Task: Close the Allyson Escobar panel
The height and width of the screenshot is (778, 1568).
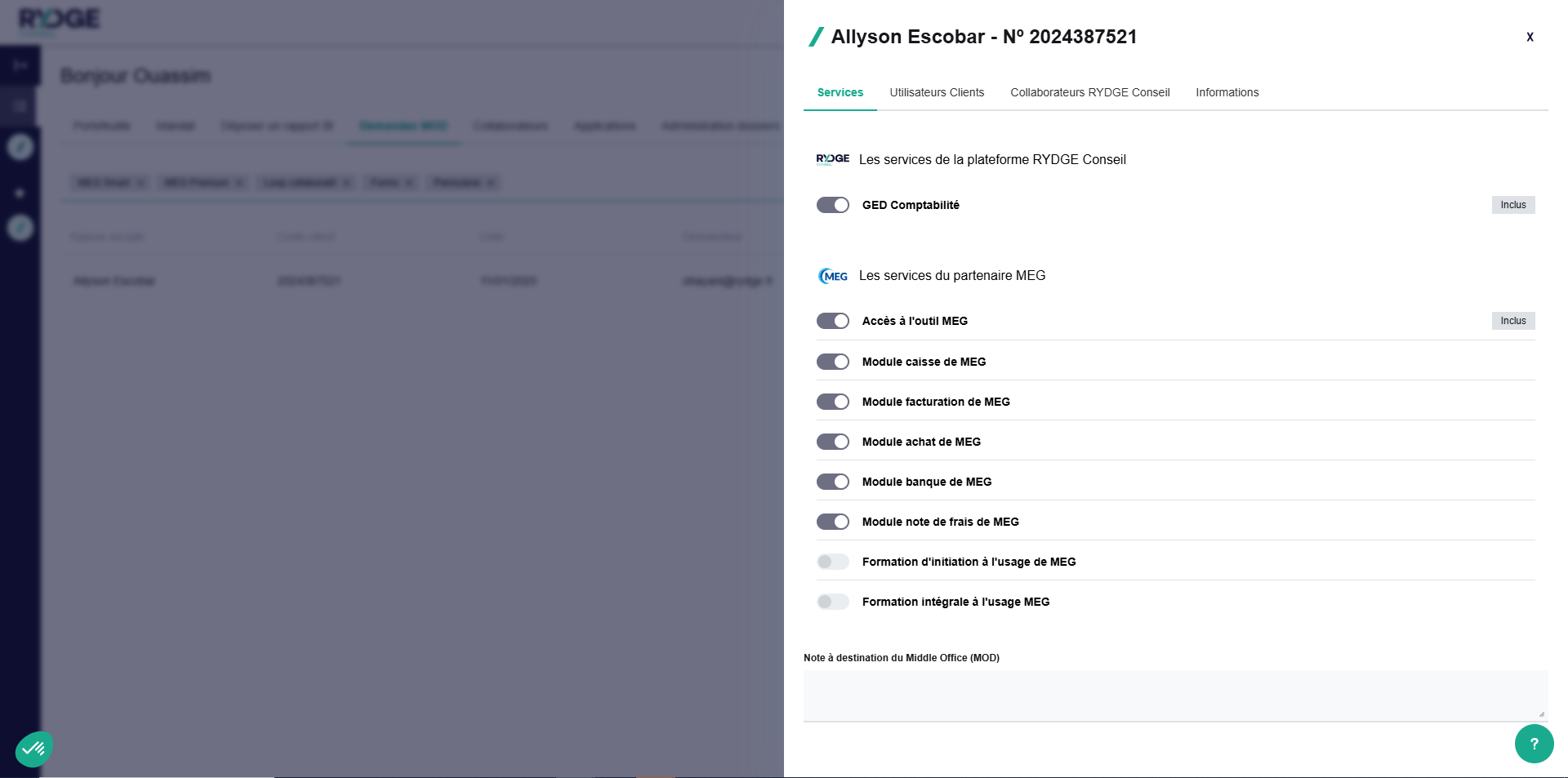Action: point(1530,37)
